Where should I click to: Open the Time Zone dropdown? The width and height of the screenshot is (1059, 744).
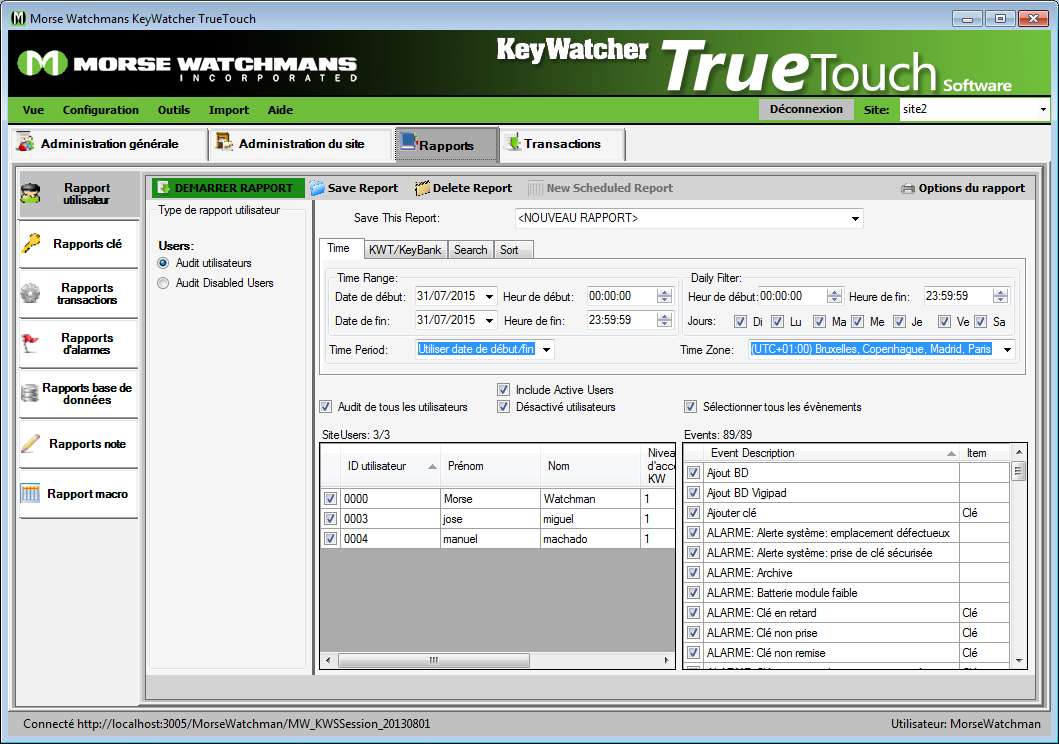pyautogui.click(x=1005, y=349)
